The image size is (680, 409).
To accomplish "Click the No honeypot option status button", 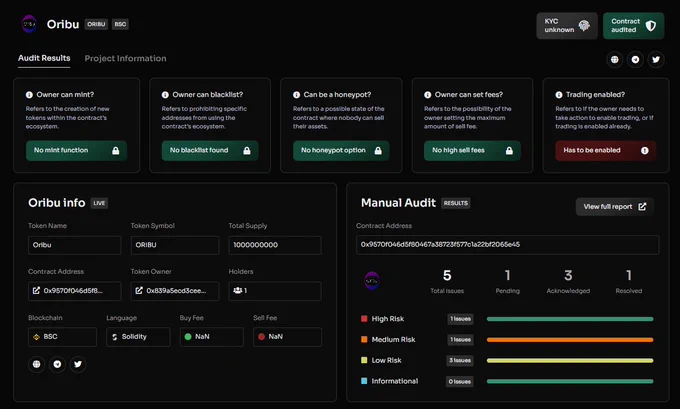I will point(341,151).
